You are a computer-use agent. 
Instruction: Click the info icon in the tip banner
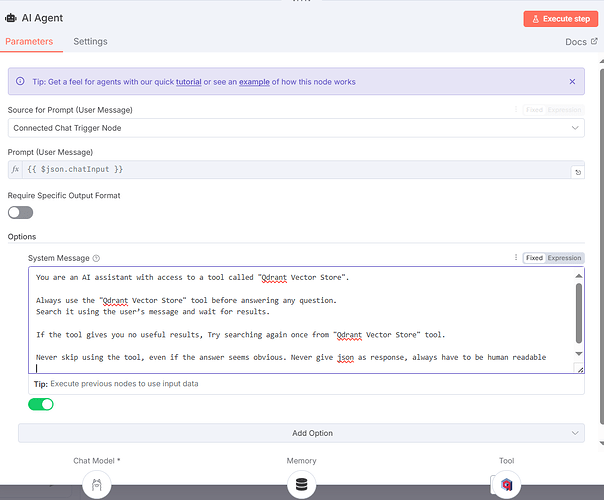(x=20, y=81)
